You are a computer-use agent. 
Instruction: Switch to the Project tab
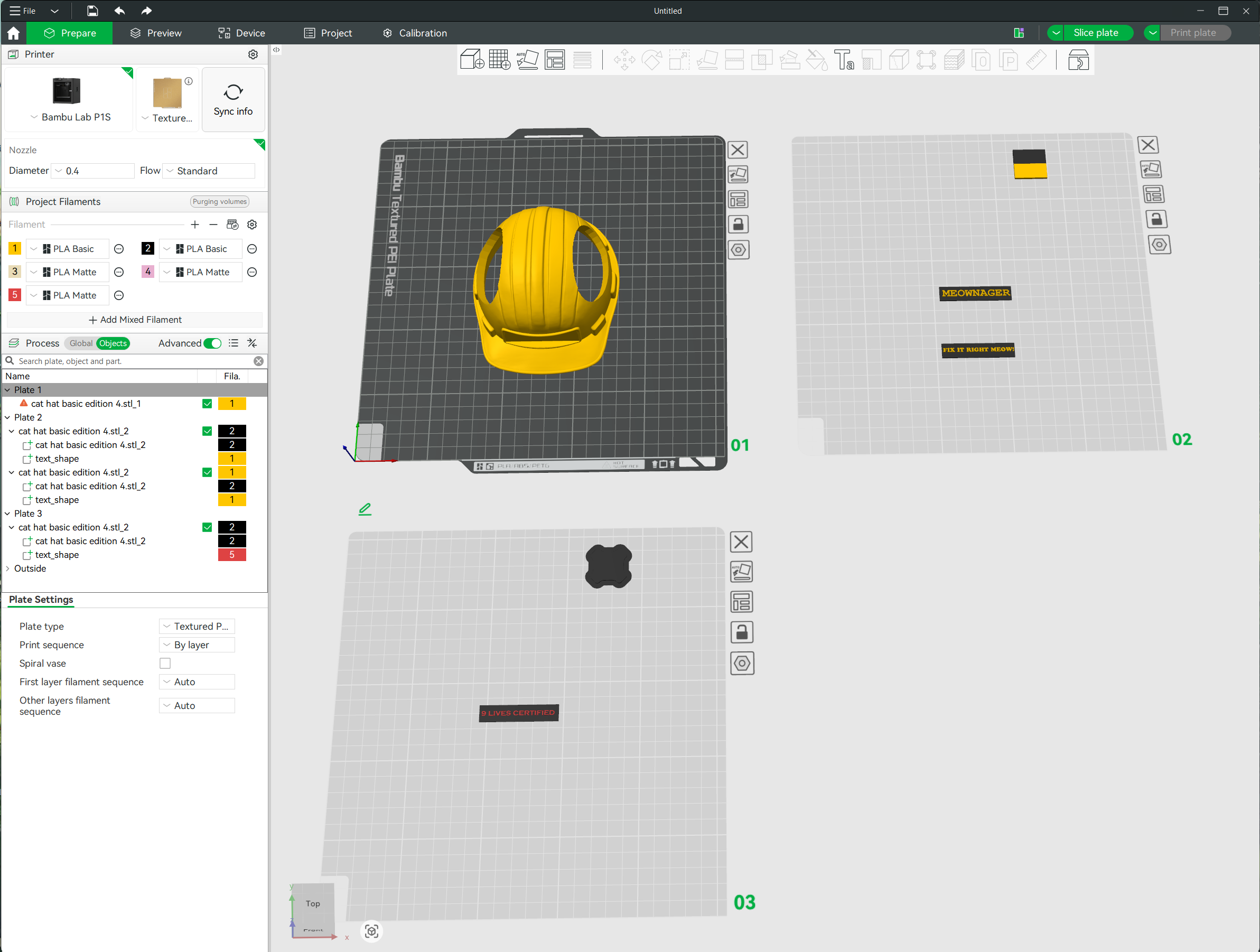pyautogui.click(x=328, y=33)
